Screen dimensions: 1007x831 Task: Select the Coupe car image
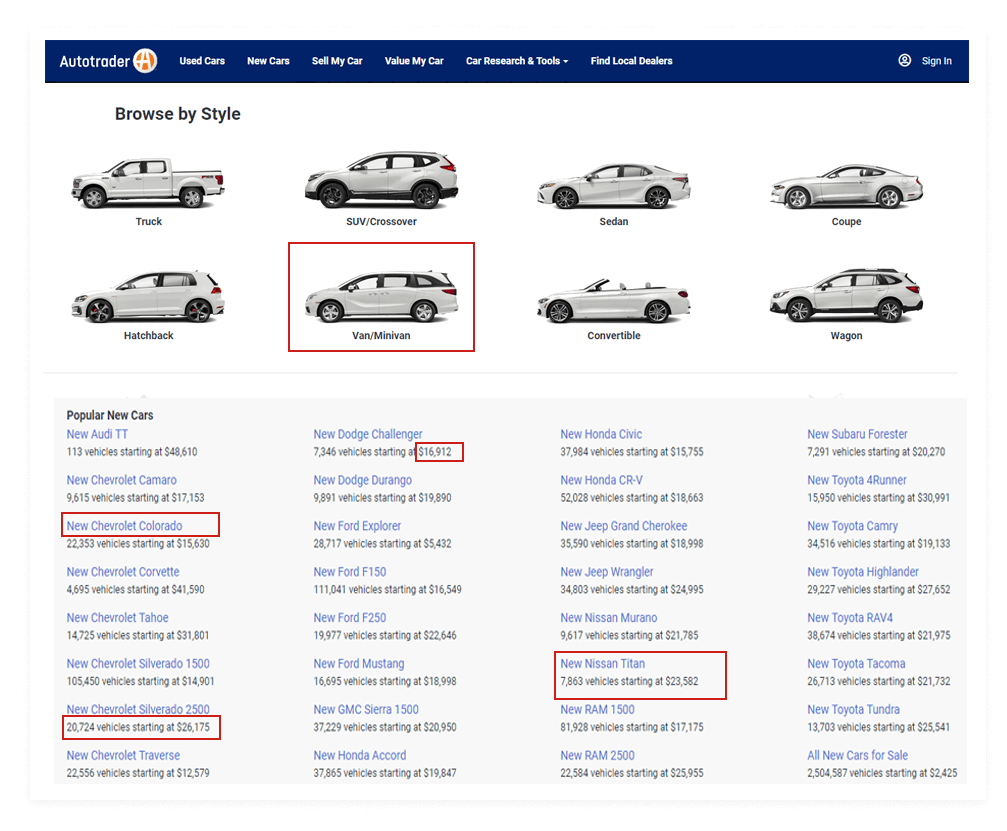point(846,186)
